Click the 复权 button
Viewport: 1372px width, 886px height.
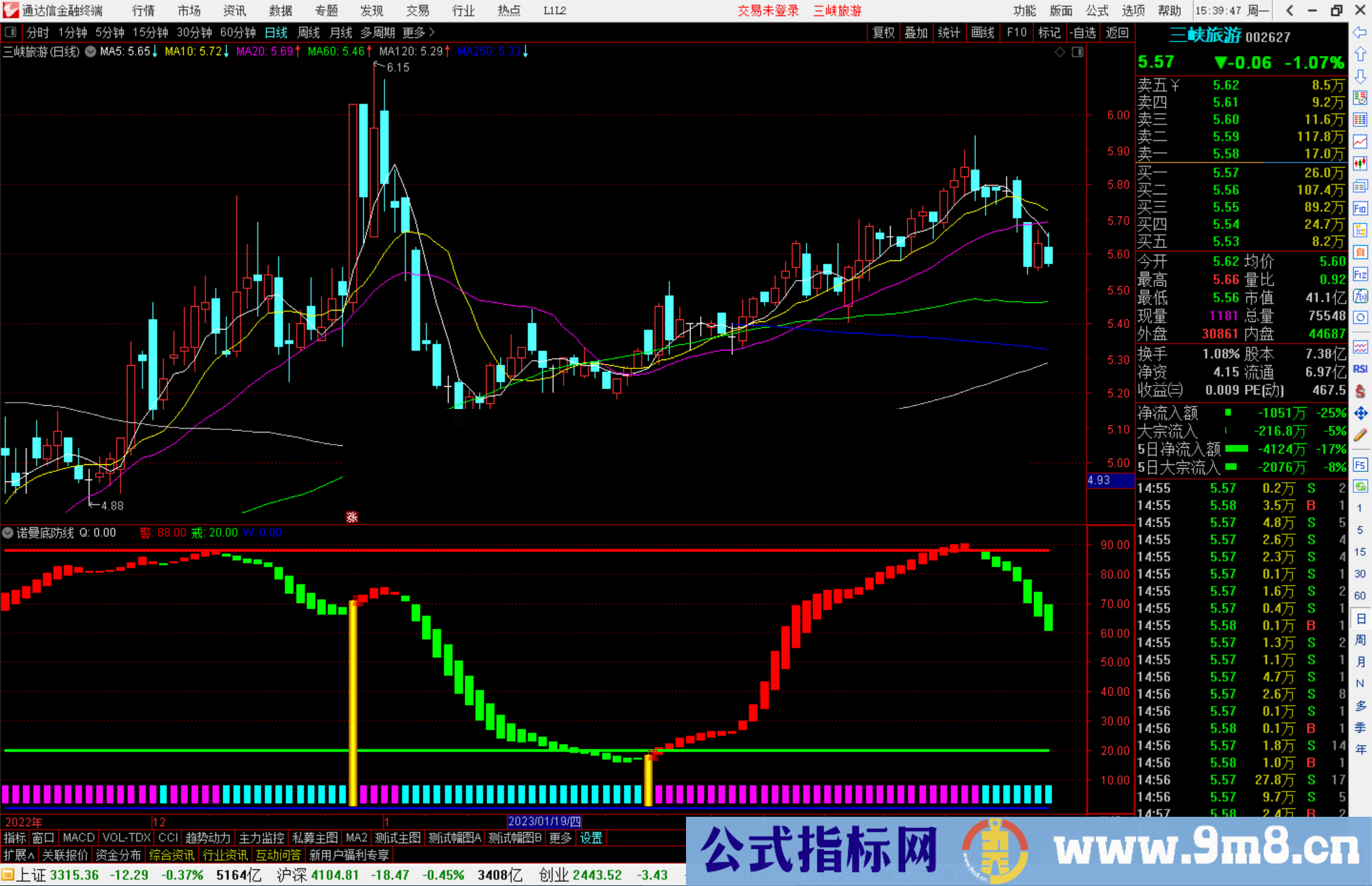point(884,32)
